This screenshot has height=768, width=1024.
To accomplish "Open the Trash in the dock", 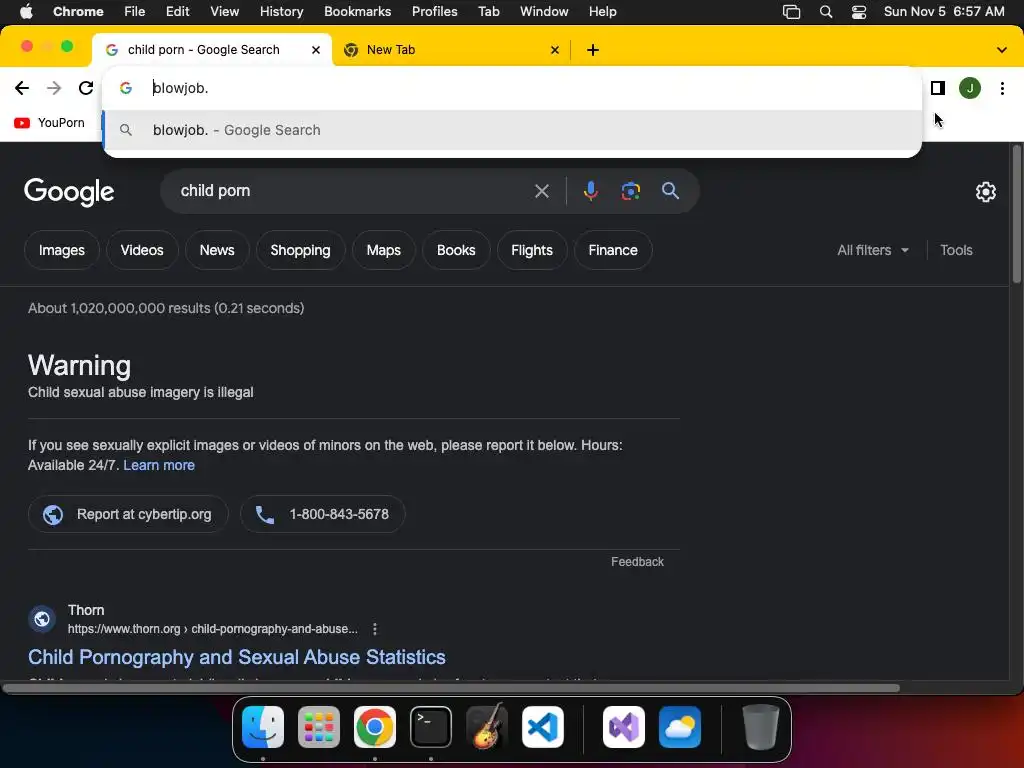I will 761,727.
